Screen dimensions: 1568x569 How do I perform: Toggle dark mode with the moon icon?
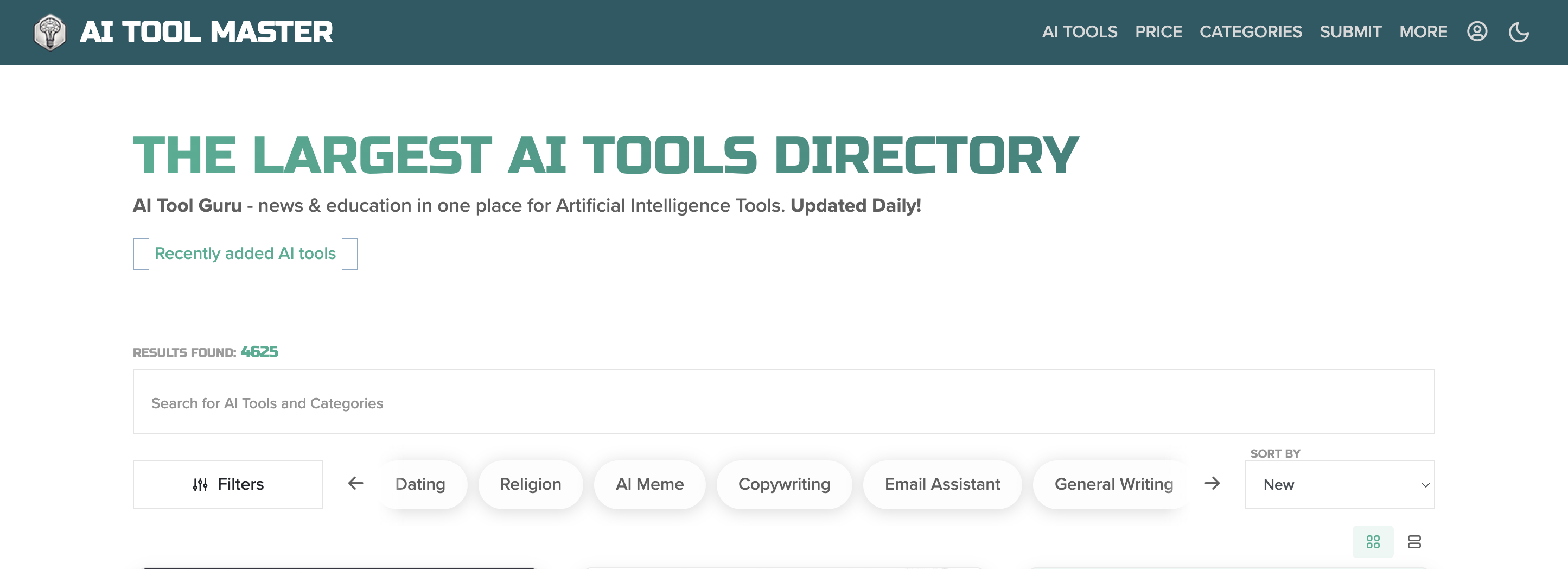[1519, 31]
